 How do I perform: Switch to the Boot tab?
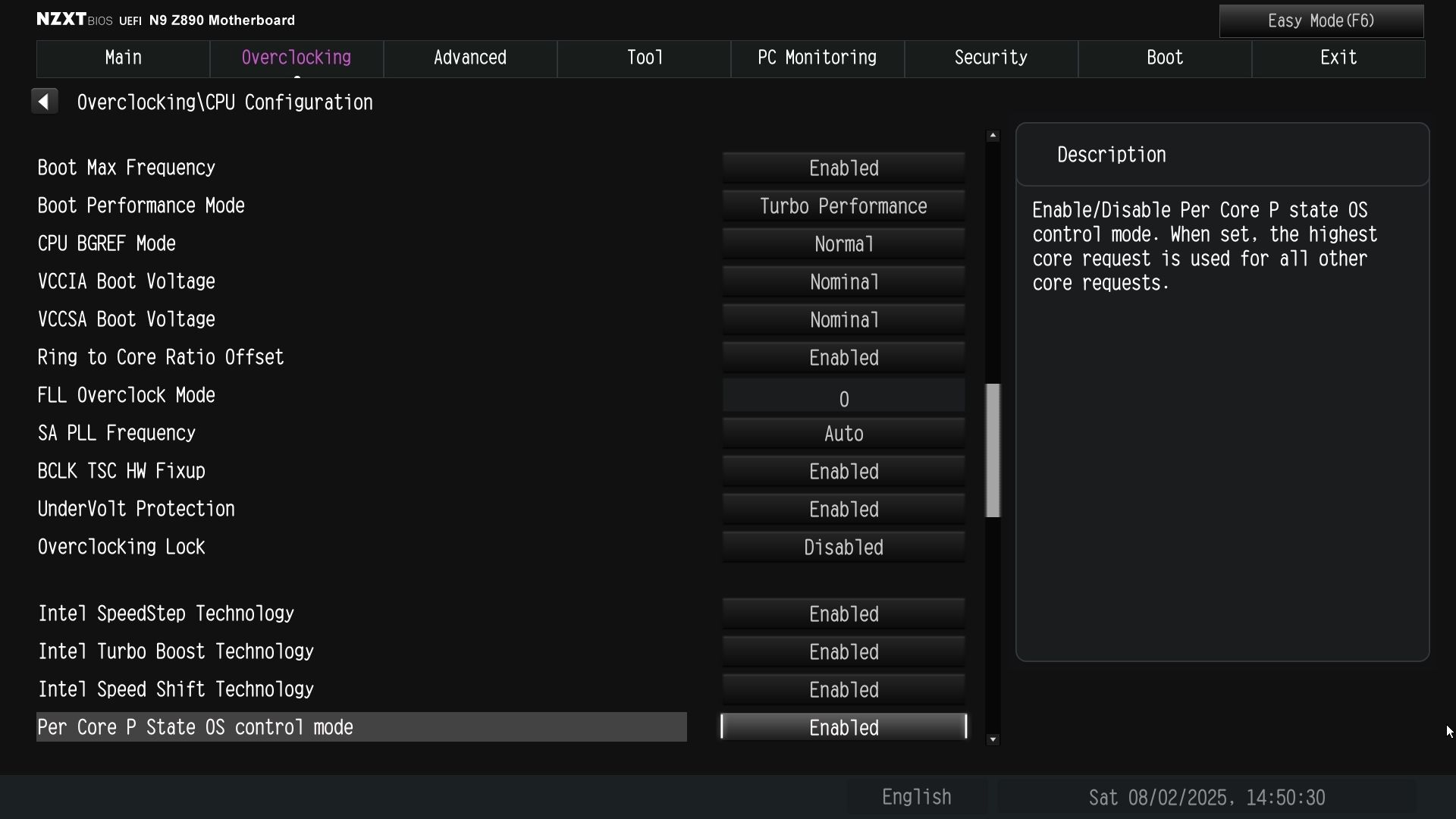(1165, 58)
